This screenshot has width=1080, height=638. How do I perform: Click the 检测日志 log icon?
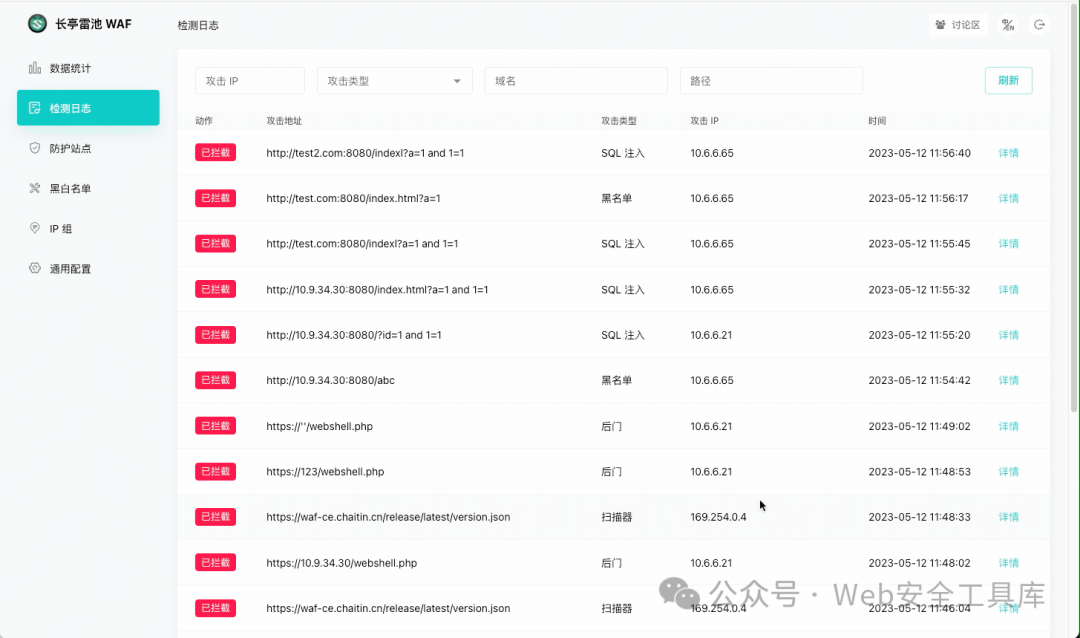[x=34, y=107]
